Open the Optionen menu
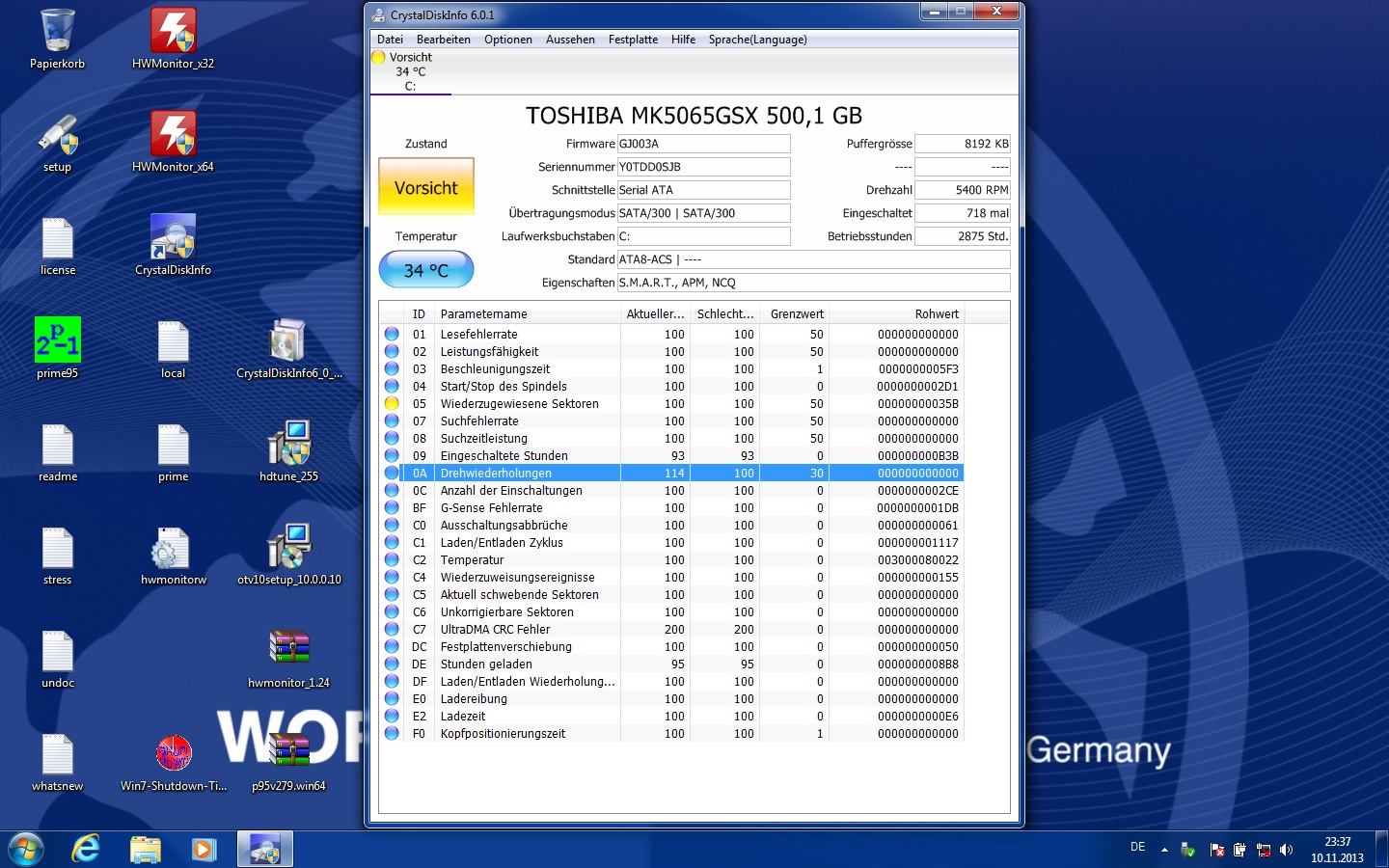Screen dimensions: 1389x868 tap(508, 40)
